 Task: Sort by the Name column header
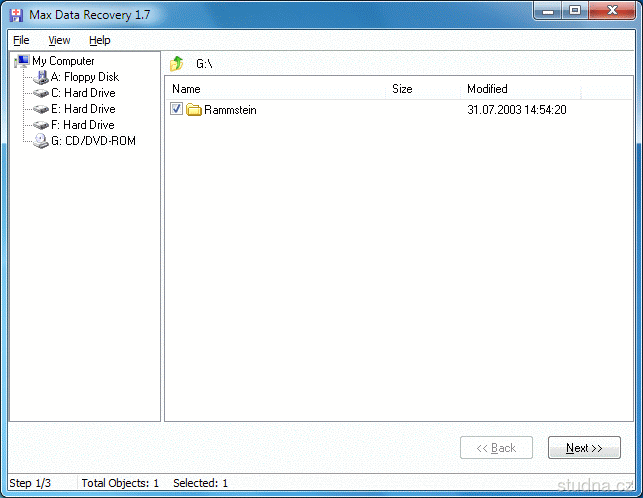click(275, 89)
